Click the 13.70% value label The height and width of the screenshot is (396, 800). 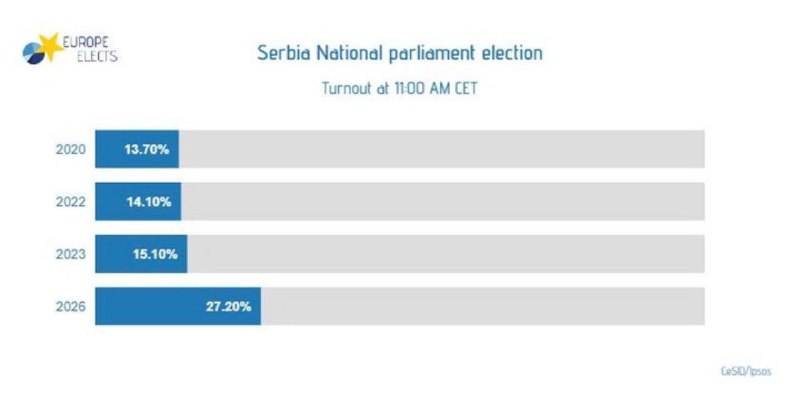147,150
